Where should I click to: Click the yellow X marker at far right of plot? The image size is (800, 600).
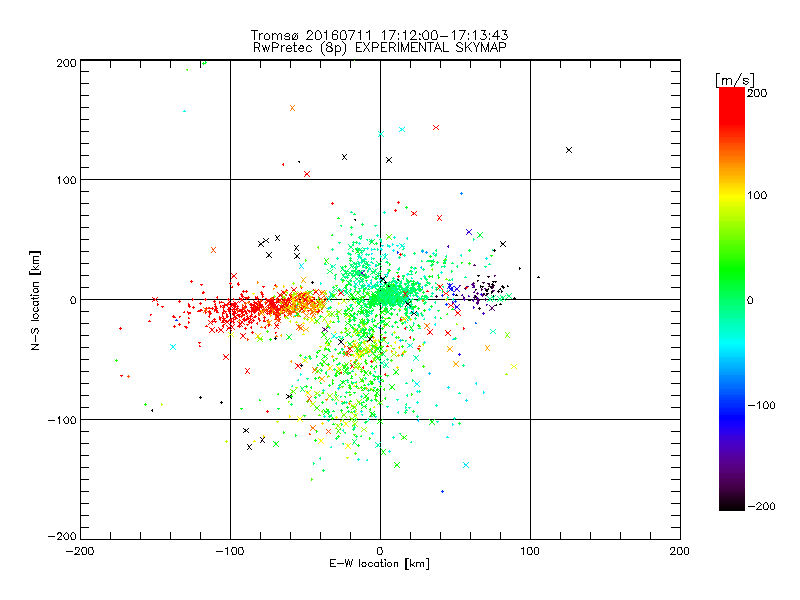[514, 366]
